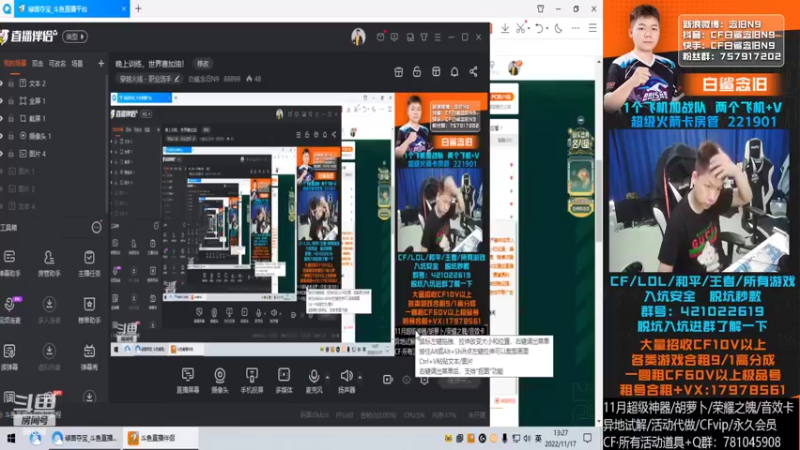This screenshot has width=800, height=450.
Task: Switch to the 场景 tab
Action: tap(77, 64)
